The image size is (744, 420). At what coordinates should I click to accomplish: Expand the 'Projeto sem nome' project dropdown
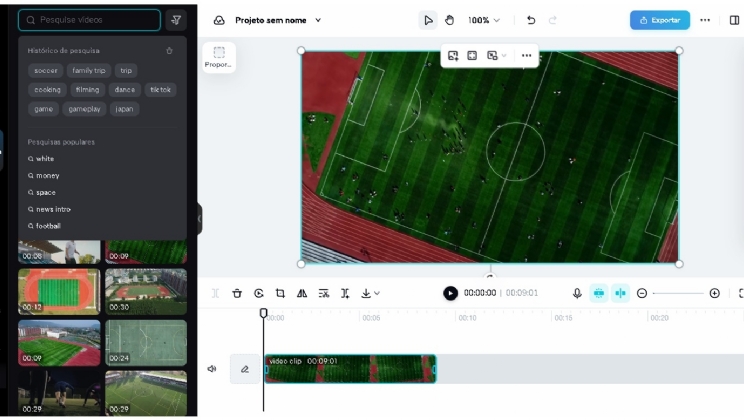(x=318, y=20)
